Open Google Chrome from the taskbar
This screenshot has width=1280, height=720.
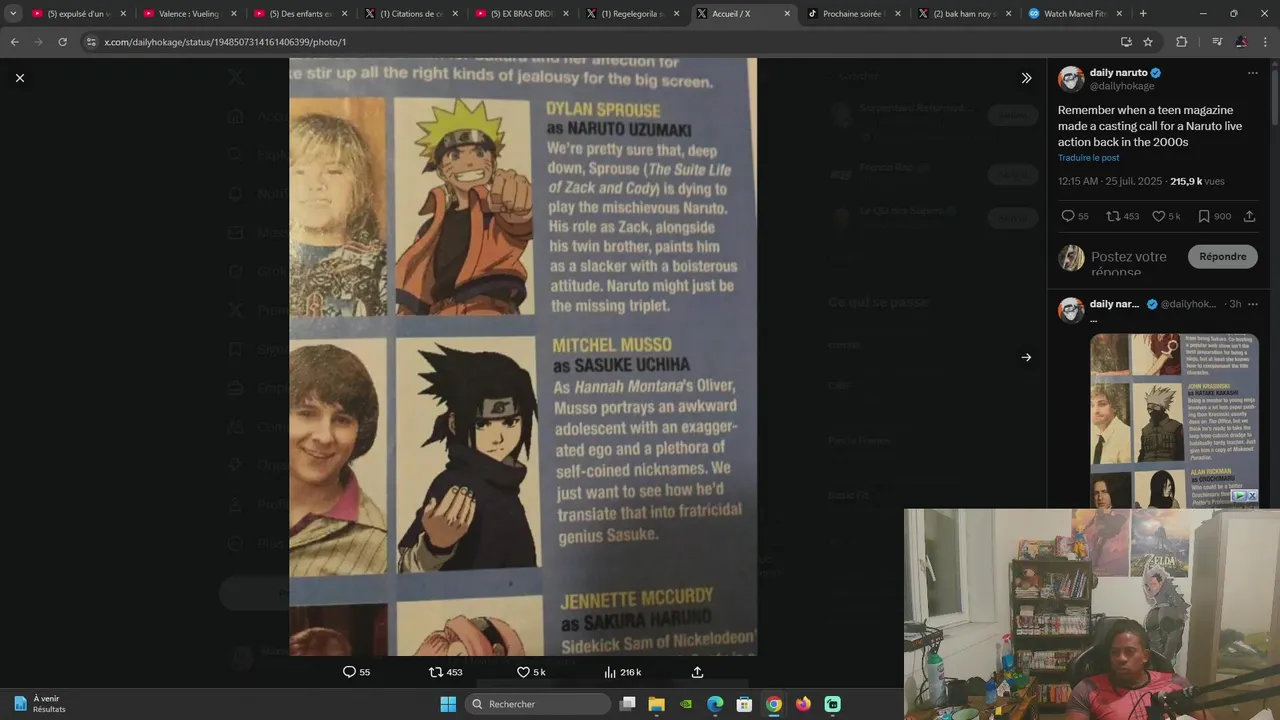773,704
